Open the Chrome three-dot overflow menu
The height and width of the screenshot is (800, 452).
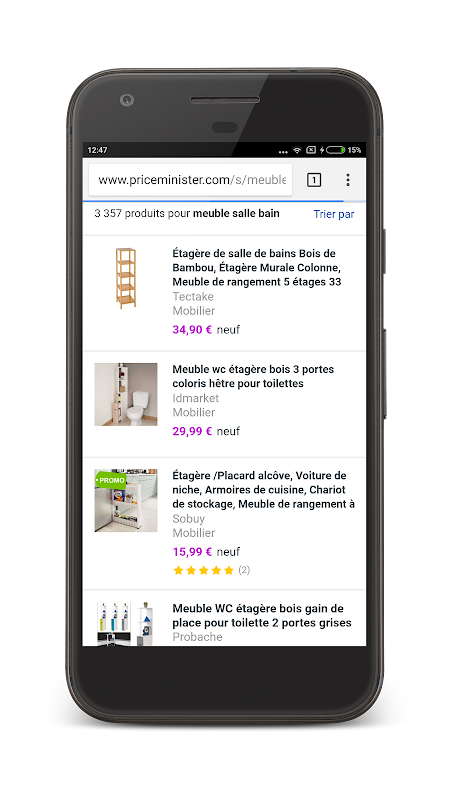point(347,180)
